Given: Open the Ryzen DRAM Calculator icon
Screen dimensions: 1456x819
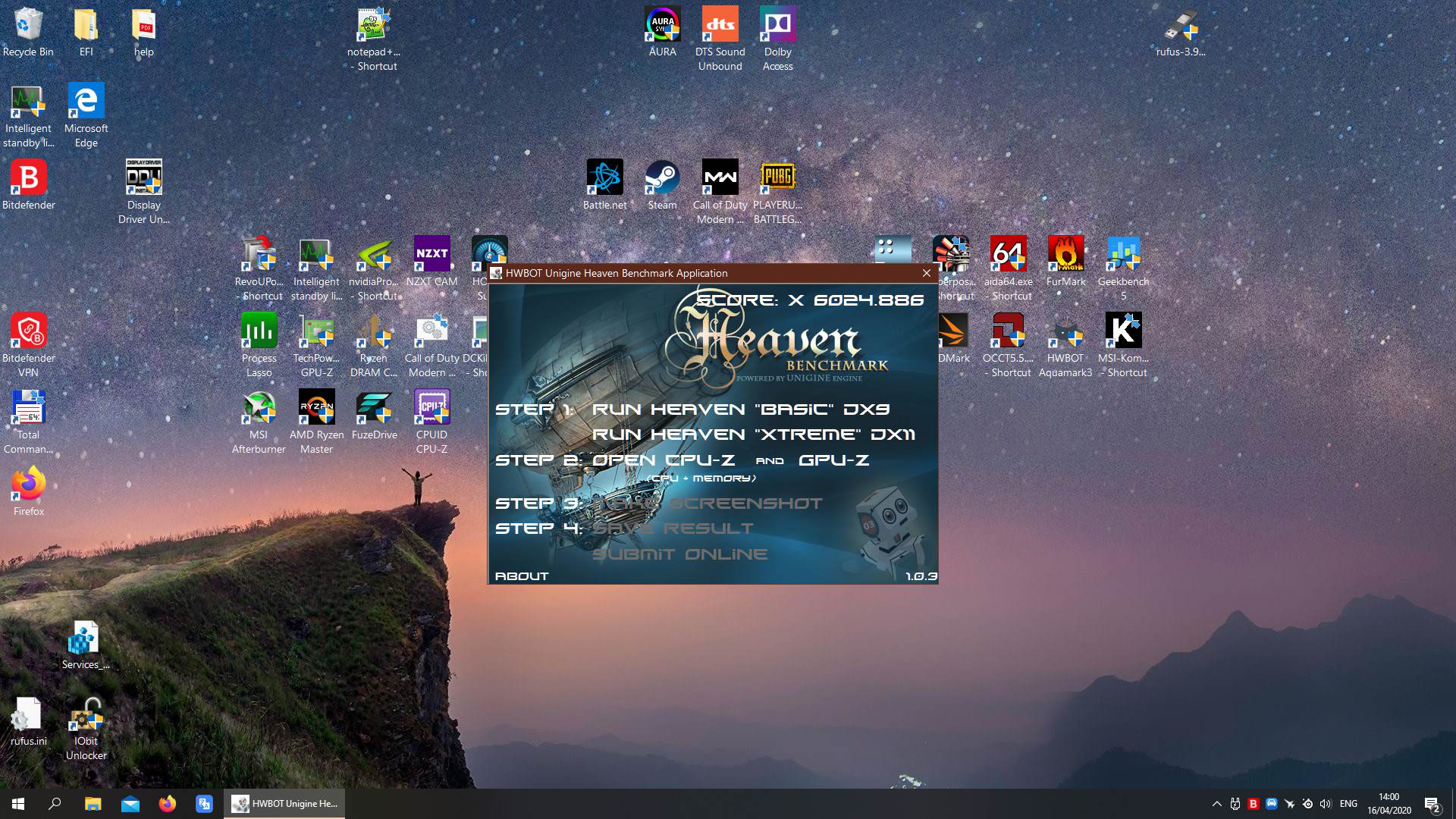Looking at the screenshot, I should click(x=374, y=346).
